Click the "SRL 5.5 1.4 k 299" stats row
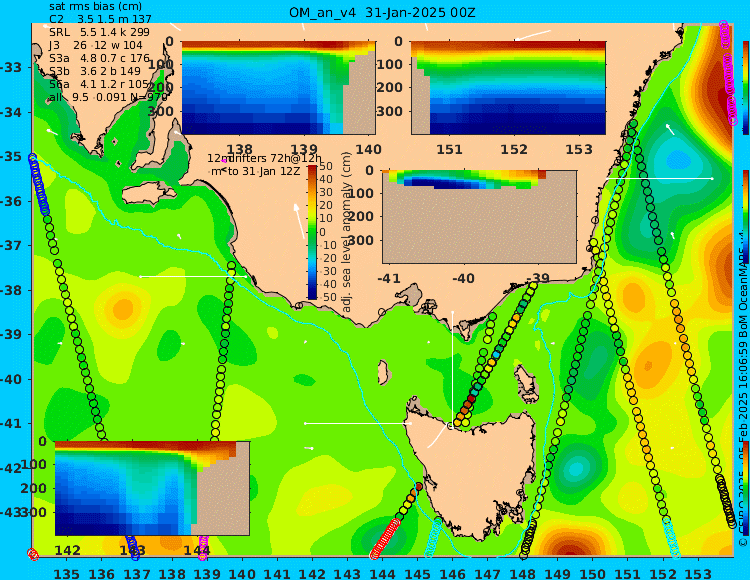Image resolution: width=750 pixels, height=580 pixels. [x=99, y=32]
